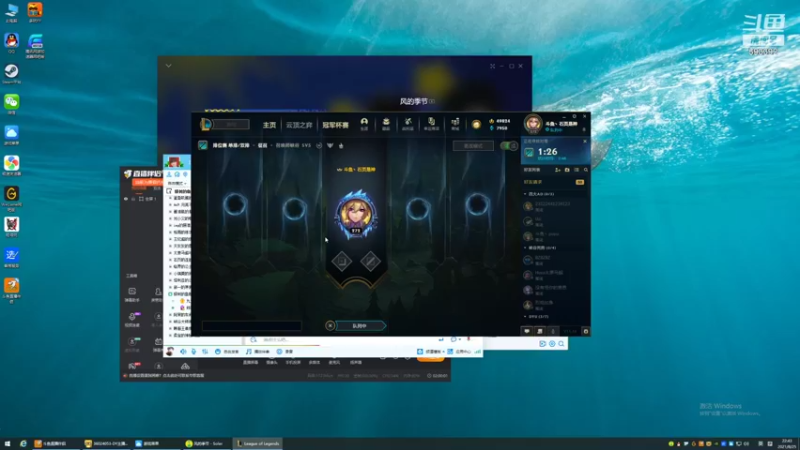Close the queue timer panel

point(585,141)
